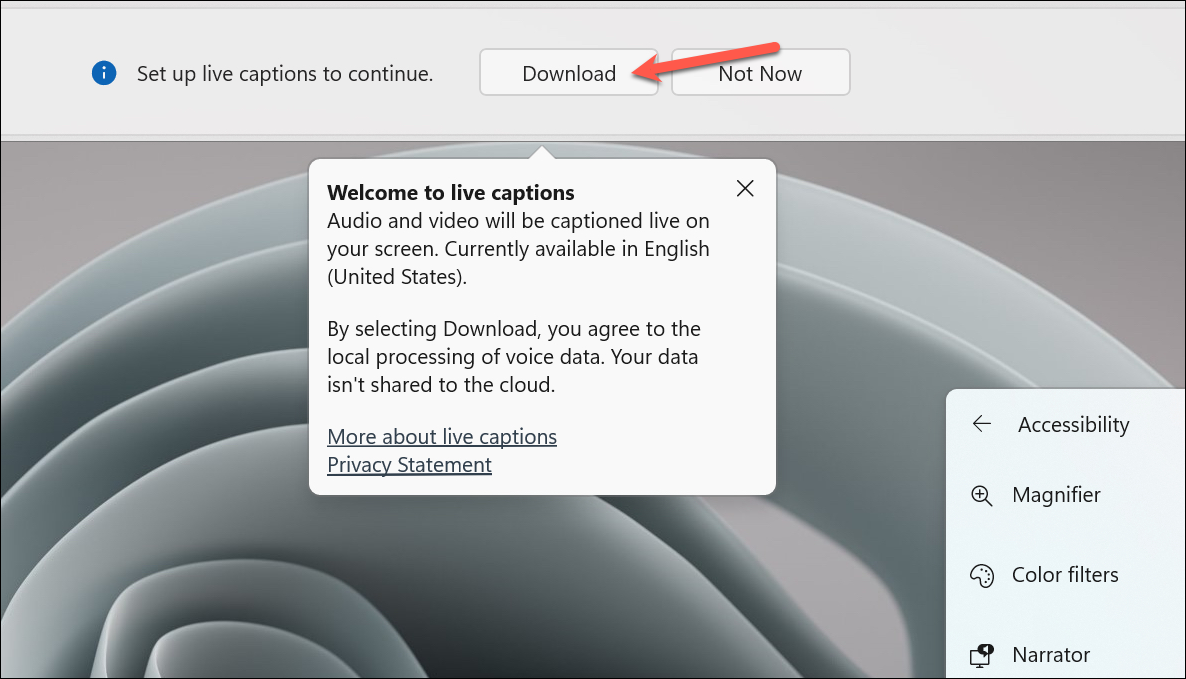Close the Welcome to live captions popup
This screenshot has width=1186, height=679.
click(745, 189)
